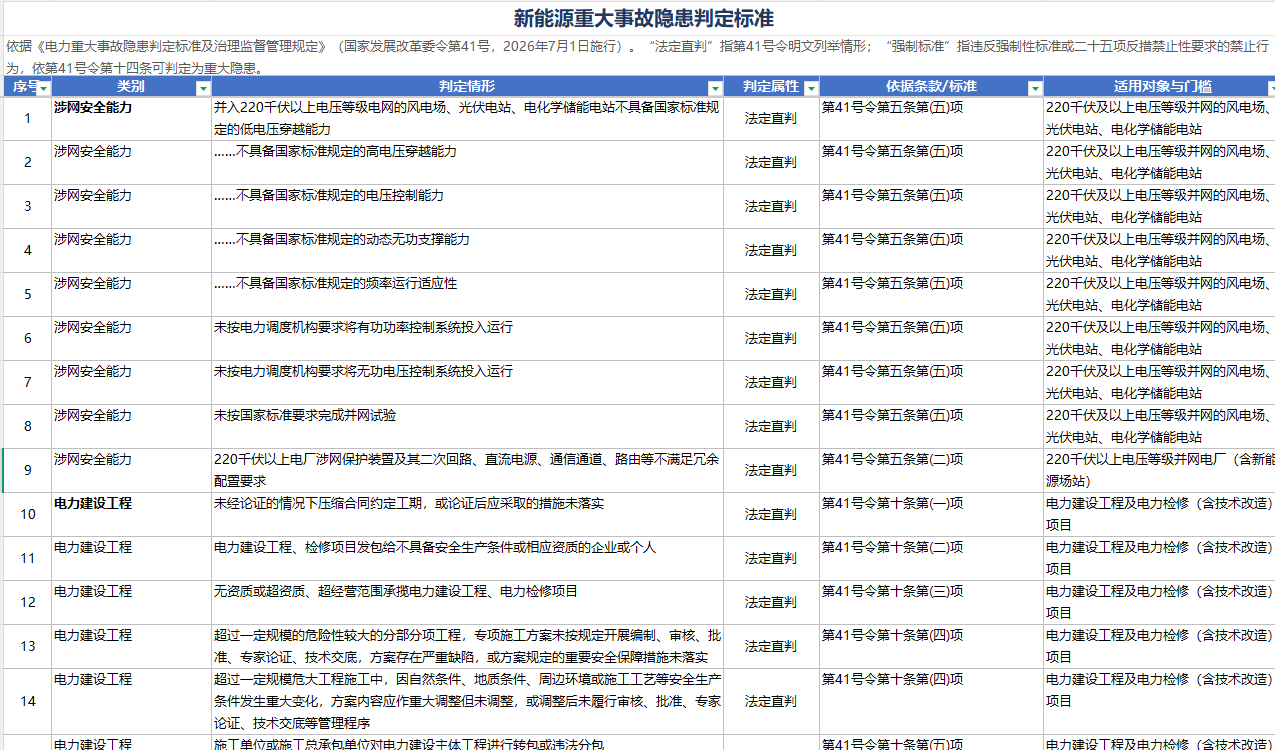Image resolution: width=1275 pixels, height=750 pixels.
Task: Select the row number 5 cell
Action: (27, 295)
